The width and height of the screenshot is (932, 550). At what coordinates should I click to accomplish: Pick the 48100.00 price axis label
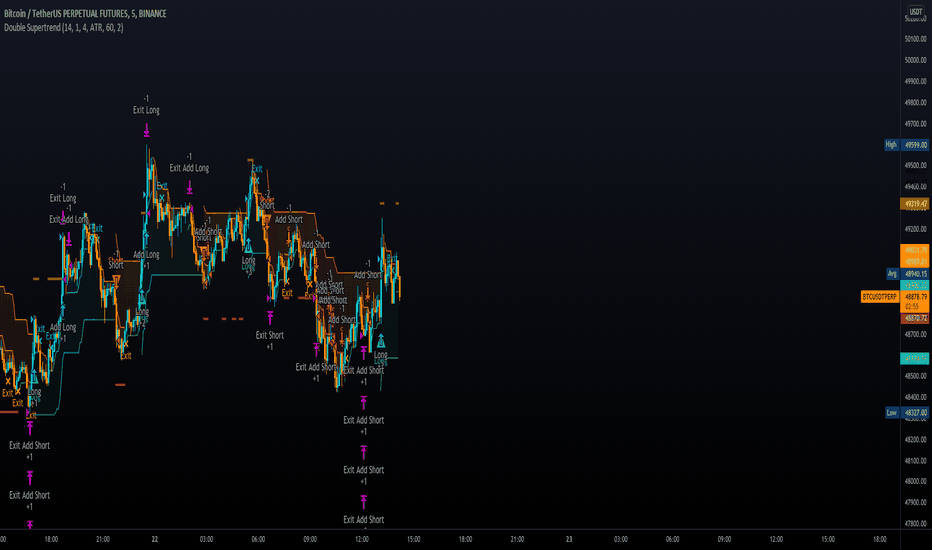coord(915,460)
